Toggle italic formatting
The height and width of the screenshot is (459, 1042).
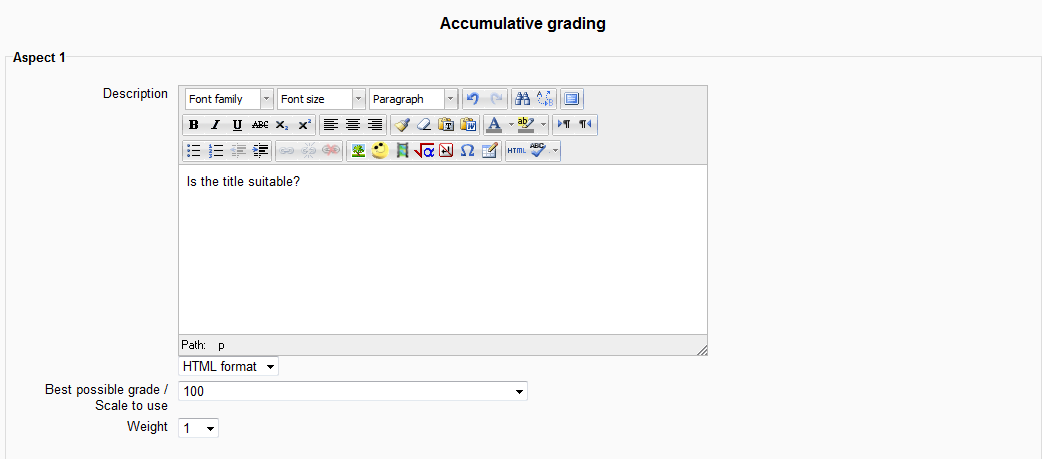click(x=215, y=125)
